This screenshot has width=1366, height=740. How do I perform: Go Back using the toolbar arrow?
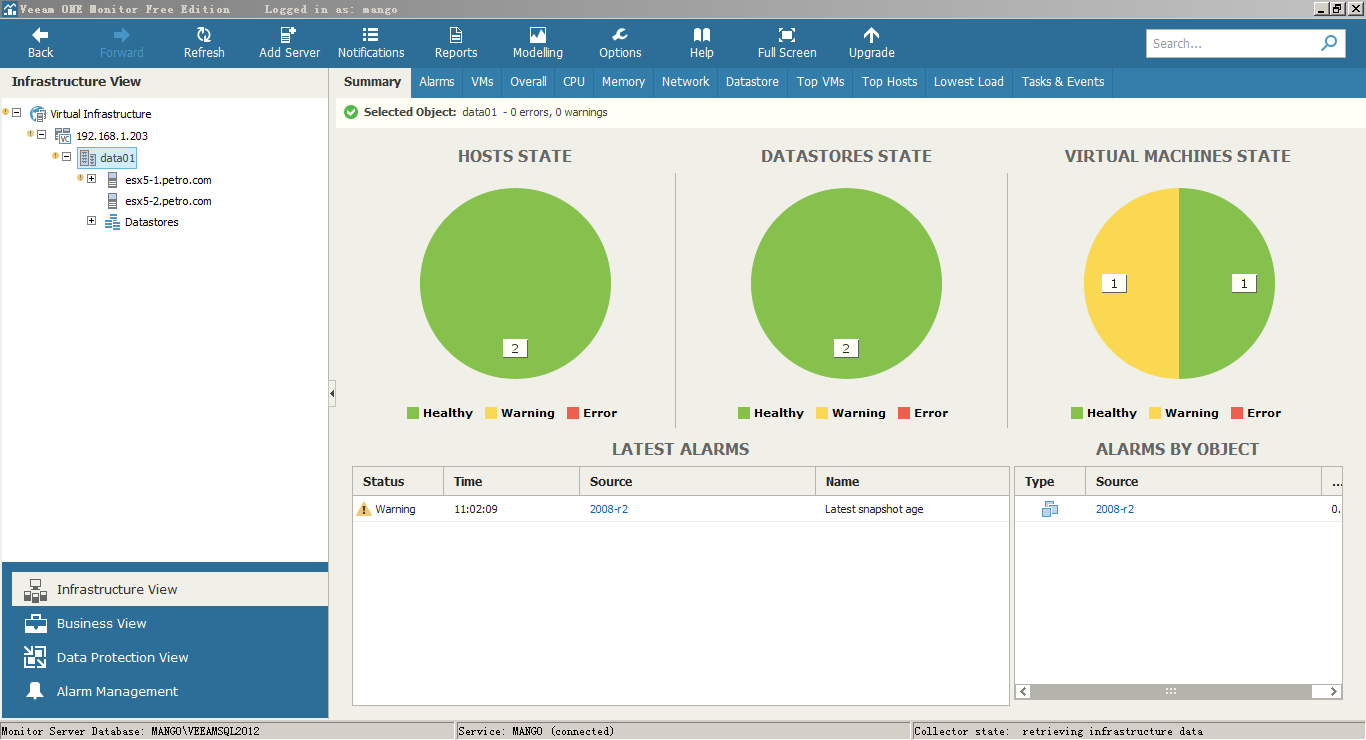point(40,35)
